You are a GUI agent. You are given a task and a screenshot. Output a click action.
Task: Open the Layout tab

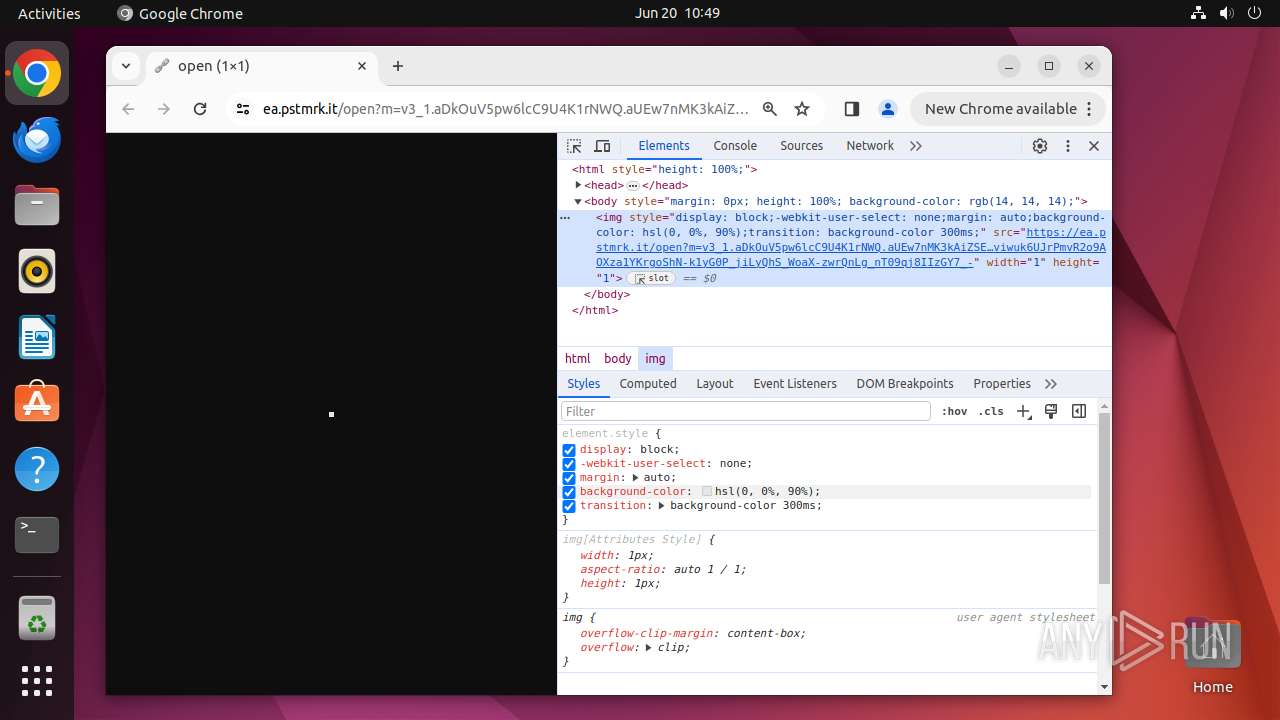(x=715, y=384)
